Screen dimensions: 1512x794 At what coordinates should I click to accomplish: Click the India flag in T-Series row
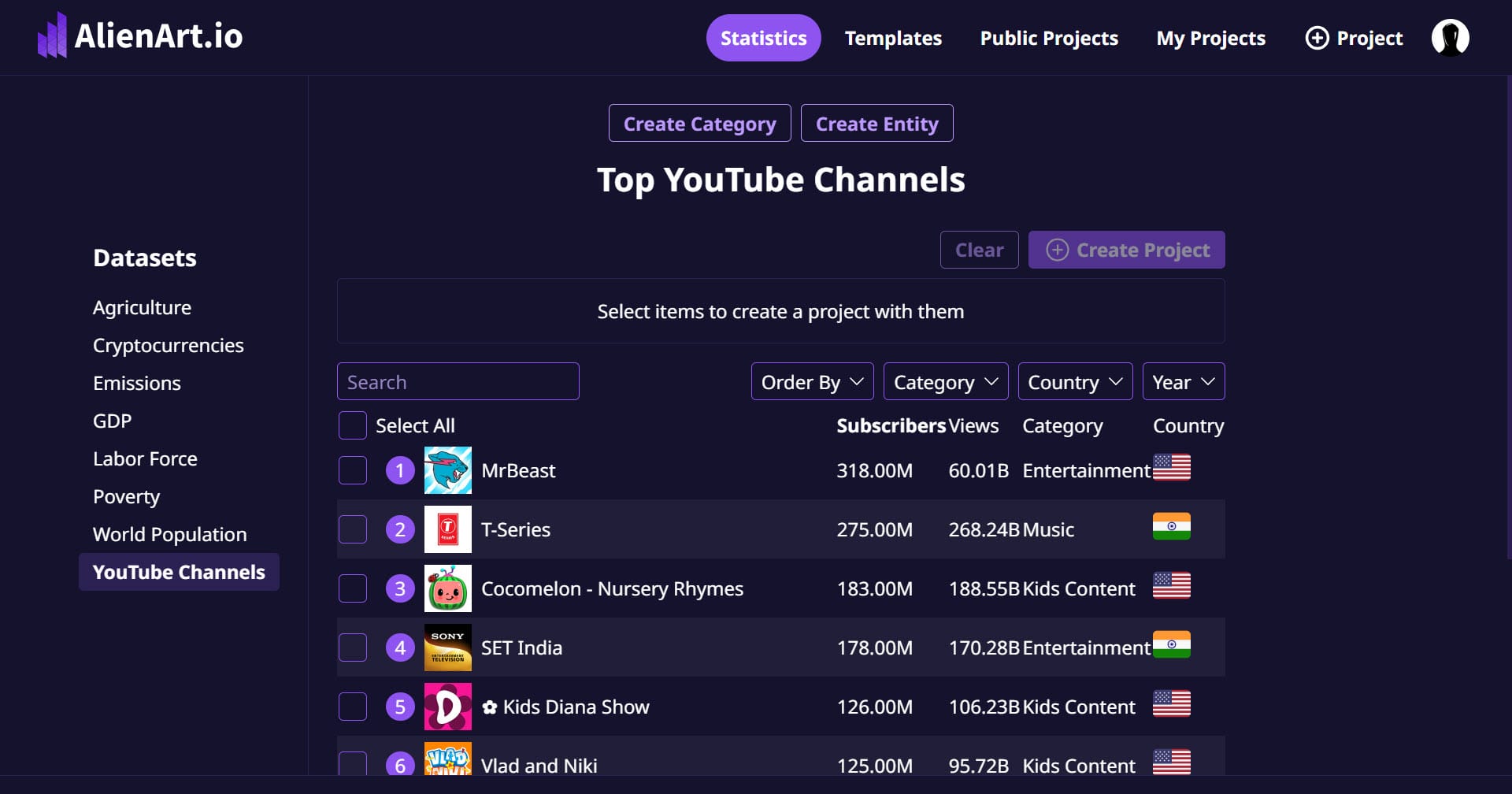[1171, 526]
